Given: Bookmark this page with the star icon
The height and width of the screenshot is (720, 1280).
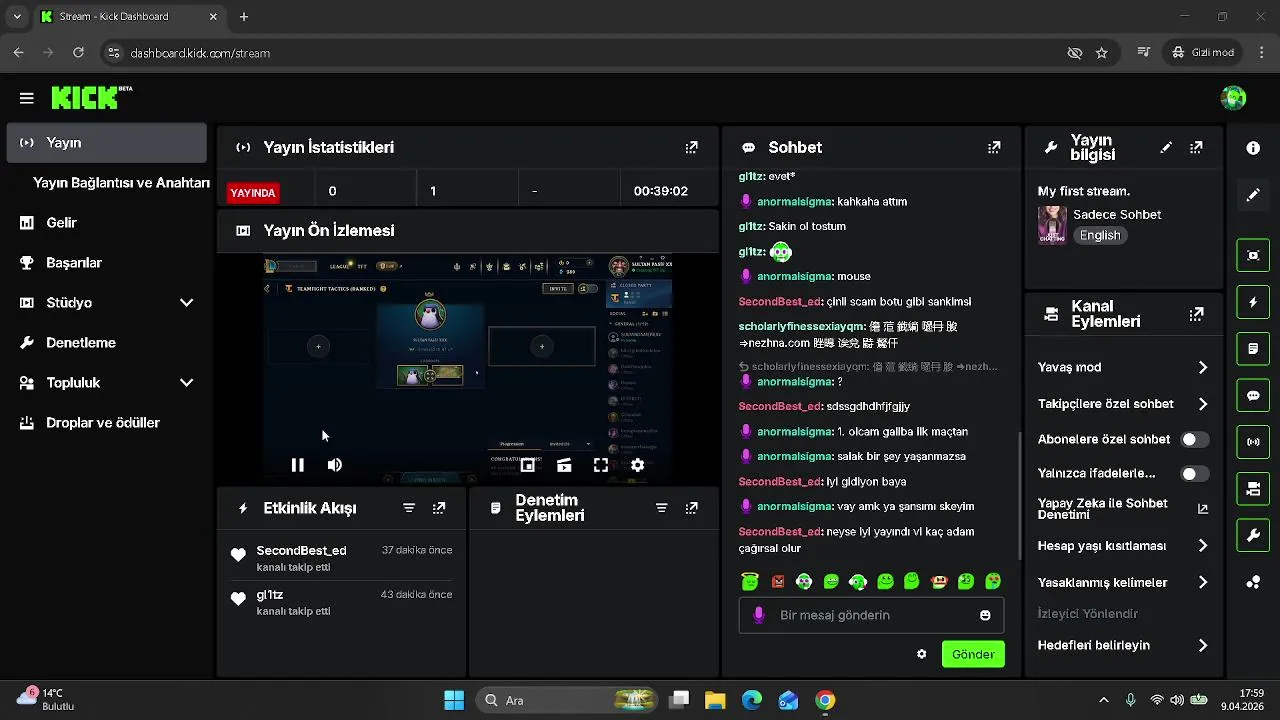Looking at the screenshot, I should pos(1102,53).
